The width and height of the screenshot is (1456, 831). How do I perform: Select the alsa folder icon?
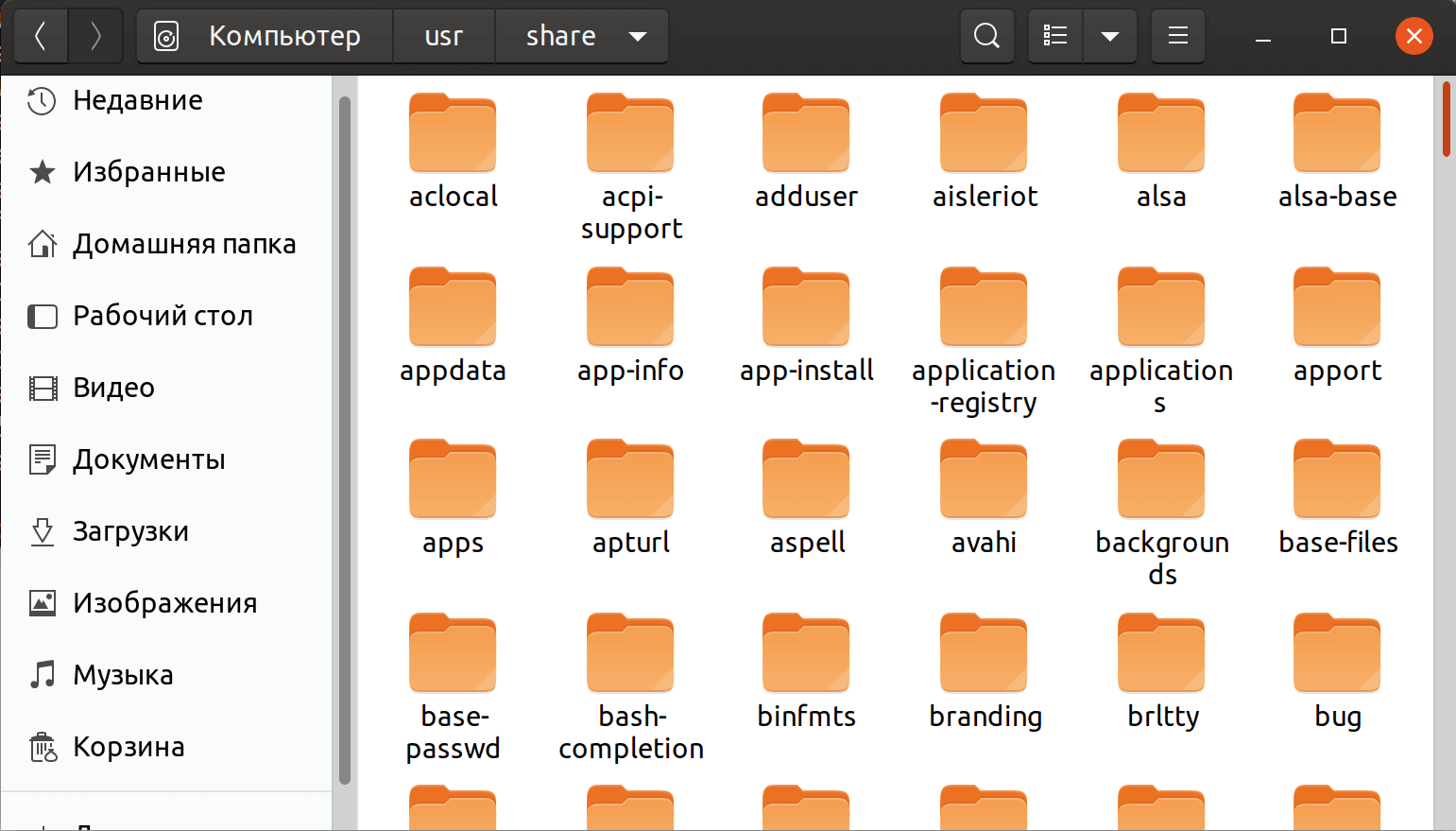[x=1161, y=133]
